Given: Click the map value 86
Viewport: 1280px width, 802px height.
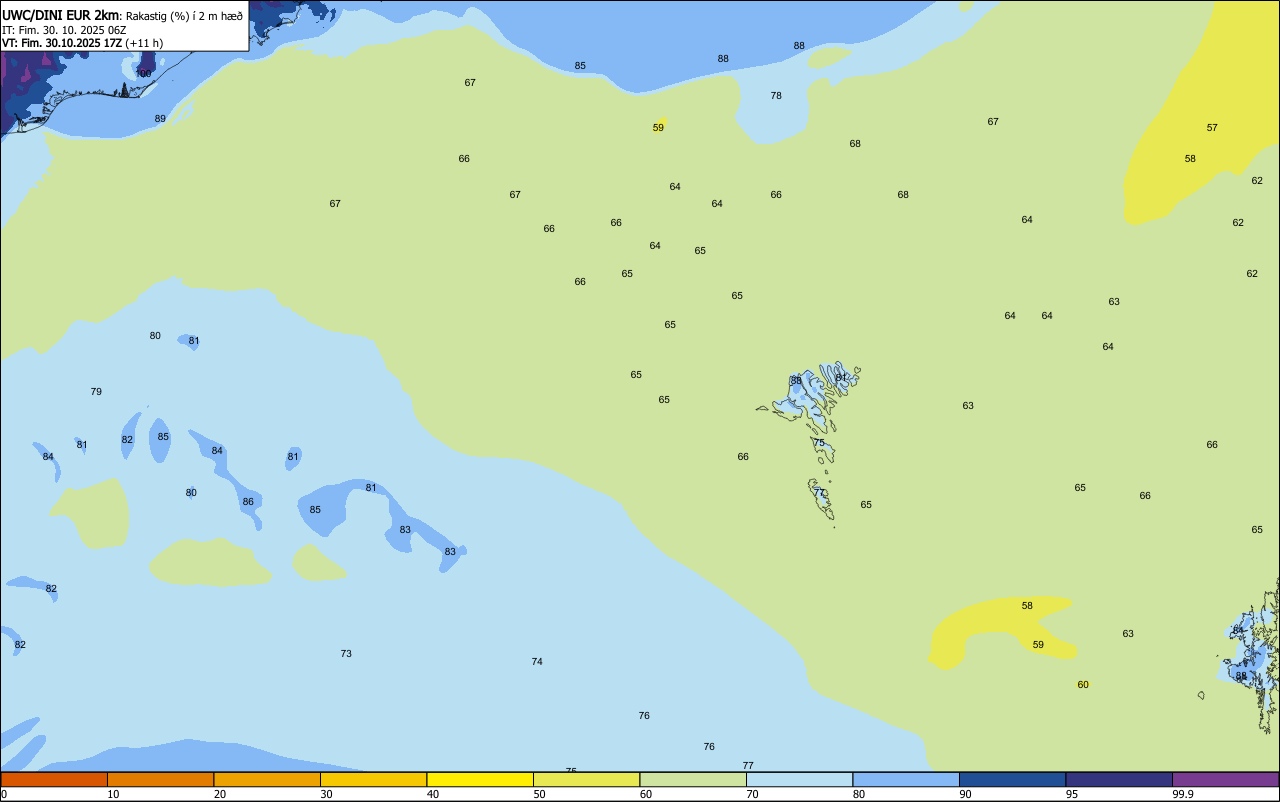Looking at the screenshot, I should (248, 502).
